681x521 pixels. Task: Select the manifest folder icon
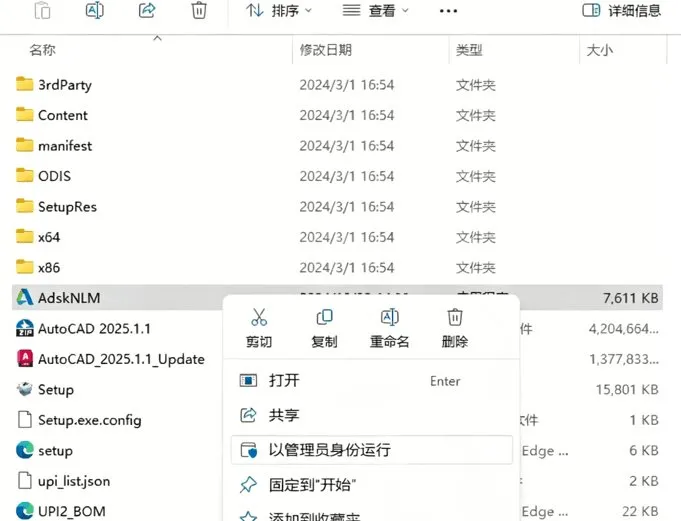point(24,145)
